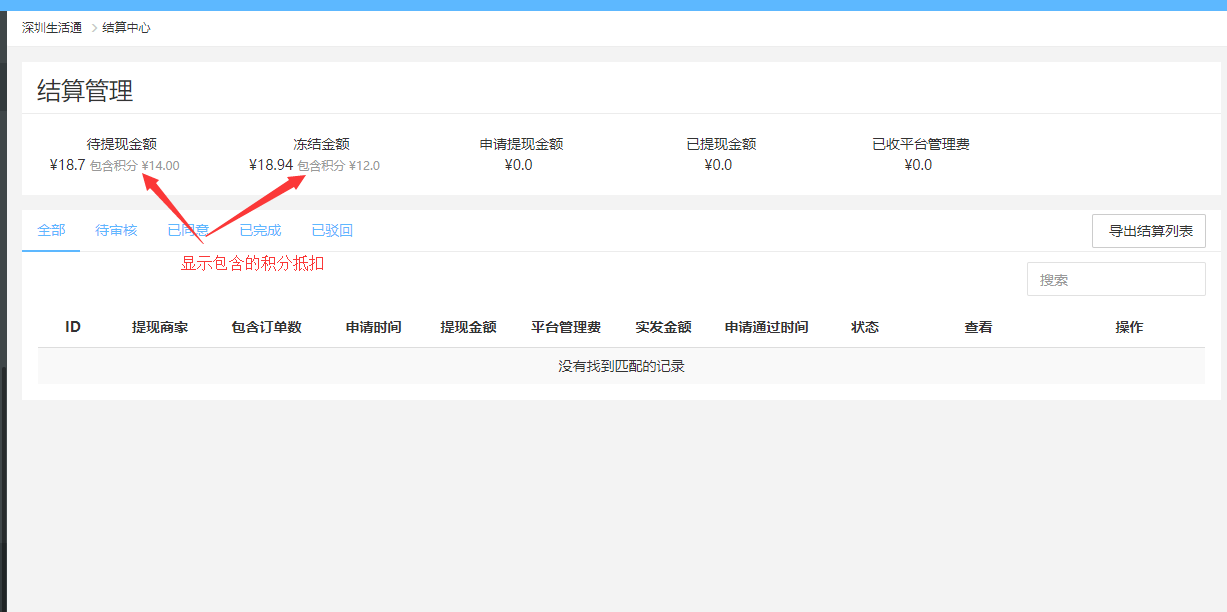This screenshot has height=612, width=1227.
Task: Click the 状态 column header
Action: (864, 326)
